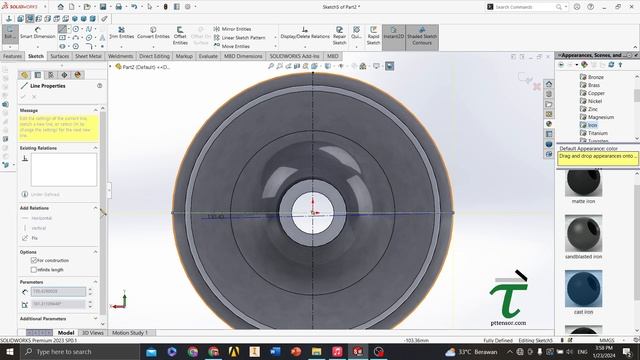Click Linear Sketch Pattern tool

[x=239, y=38]
